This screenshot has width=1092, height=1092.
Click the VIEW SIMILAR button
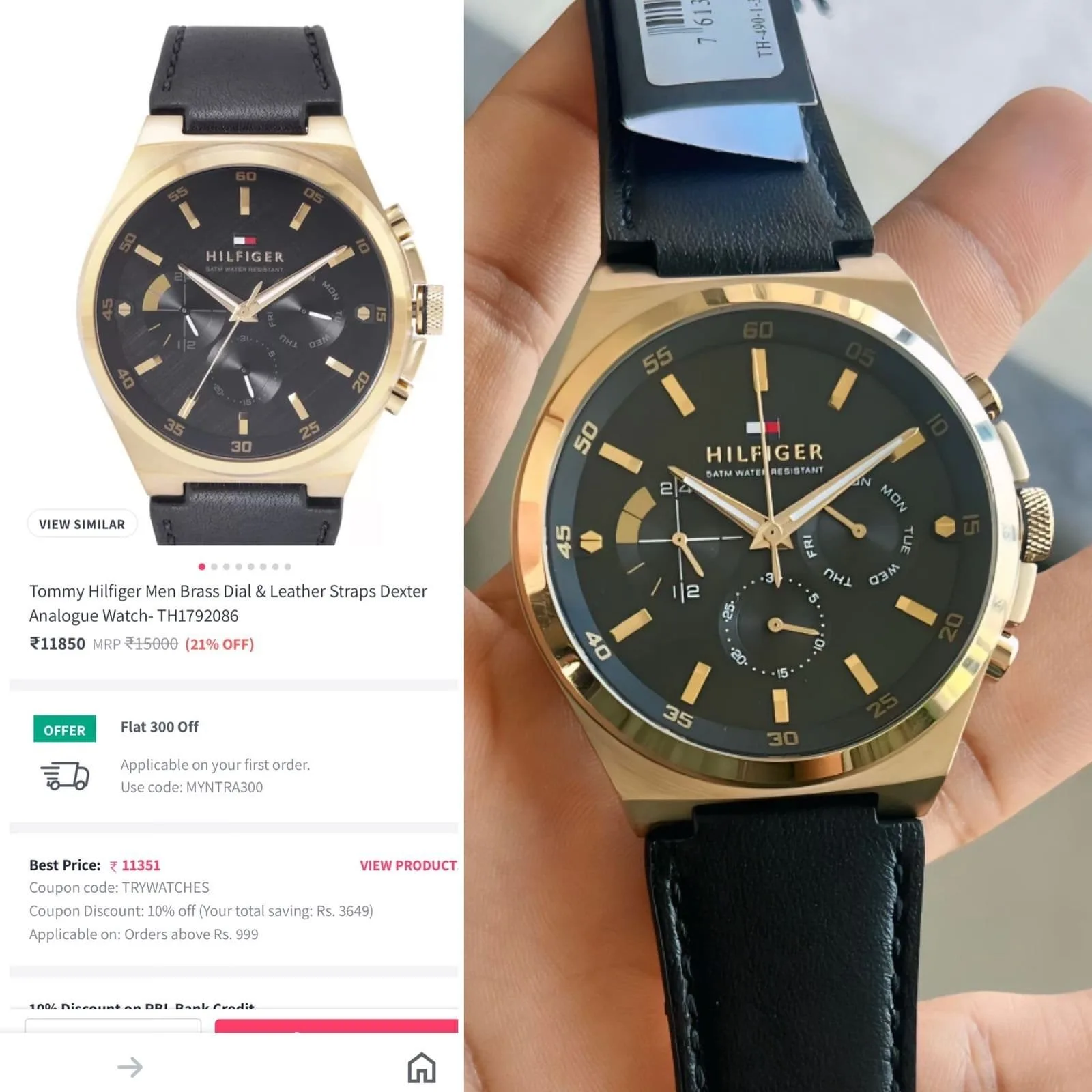82,524
